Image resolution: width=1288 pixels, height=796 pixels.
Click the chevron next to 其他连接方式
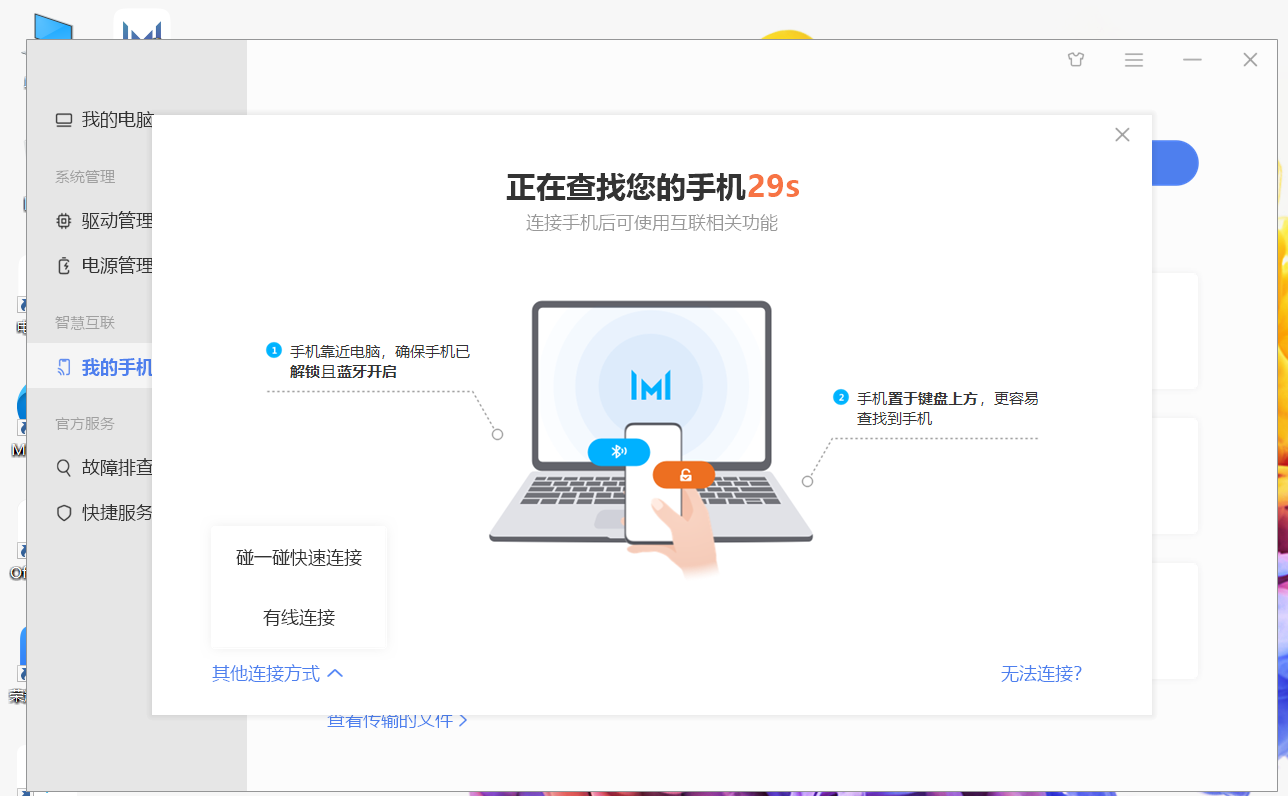335,673
